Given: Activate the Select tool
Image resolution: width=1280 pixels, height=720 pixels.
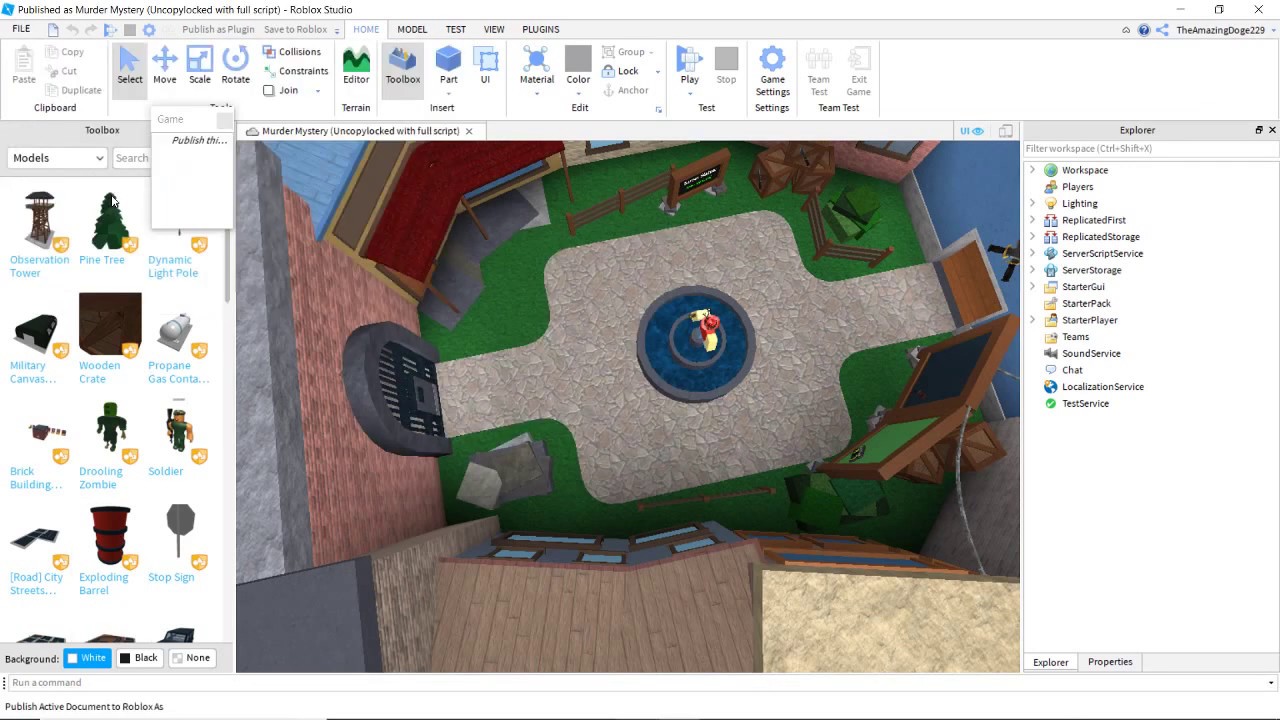Looking at the screenshot, I should coord(130,67).
